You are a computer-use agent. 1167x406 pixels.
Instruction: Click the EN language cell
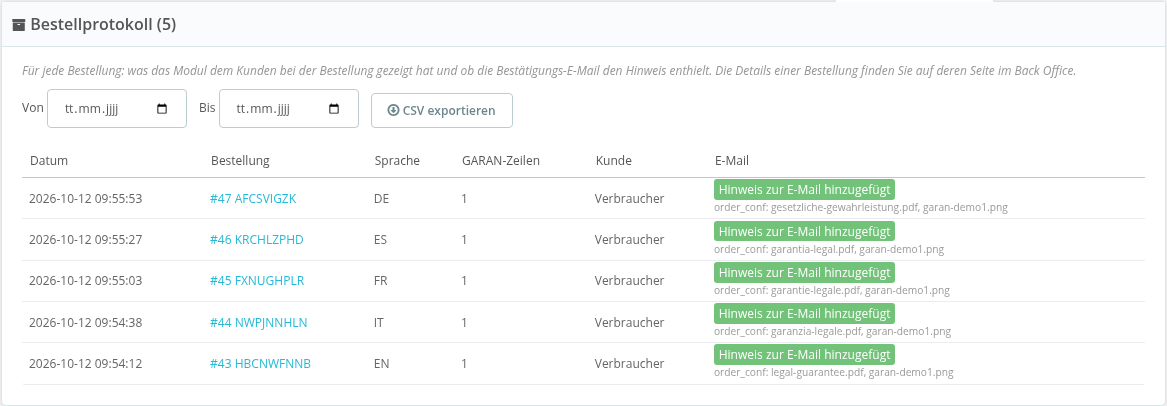(x=382, y=364)
